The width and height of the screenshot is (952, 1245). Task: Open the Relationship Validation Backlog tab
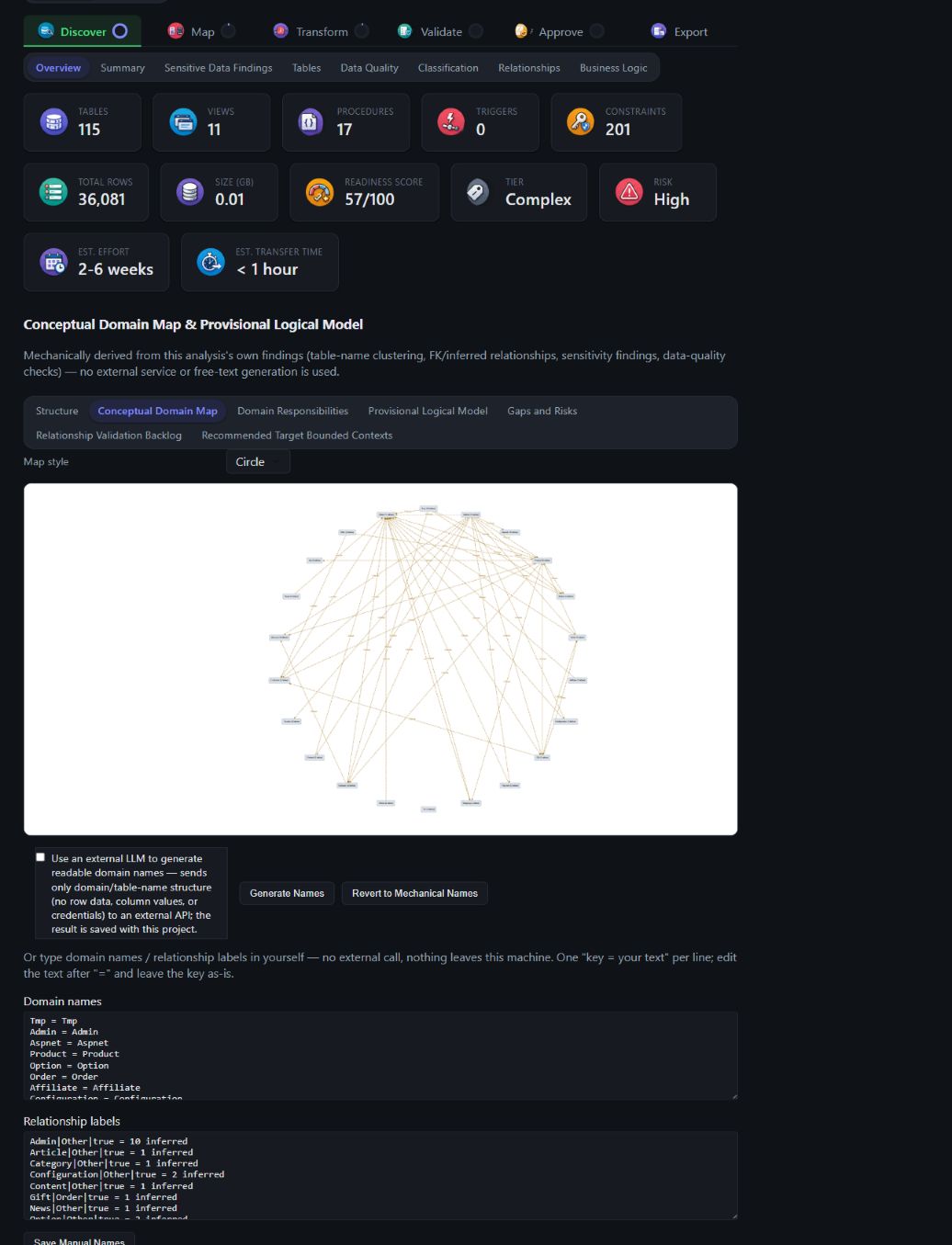point(108,436)
